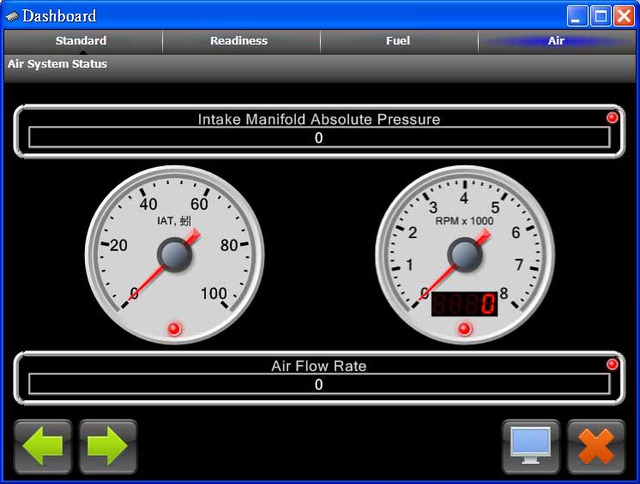Click the orange X exit button

click(596, 446)
